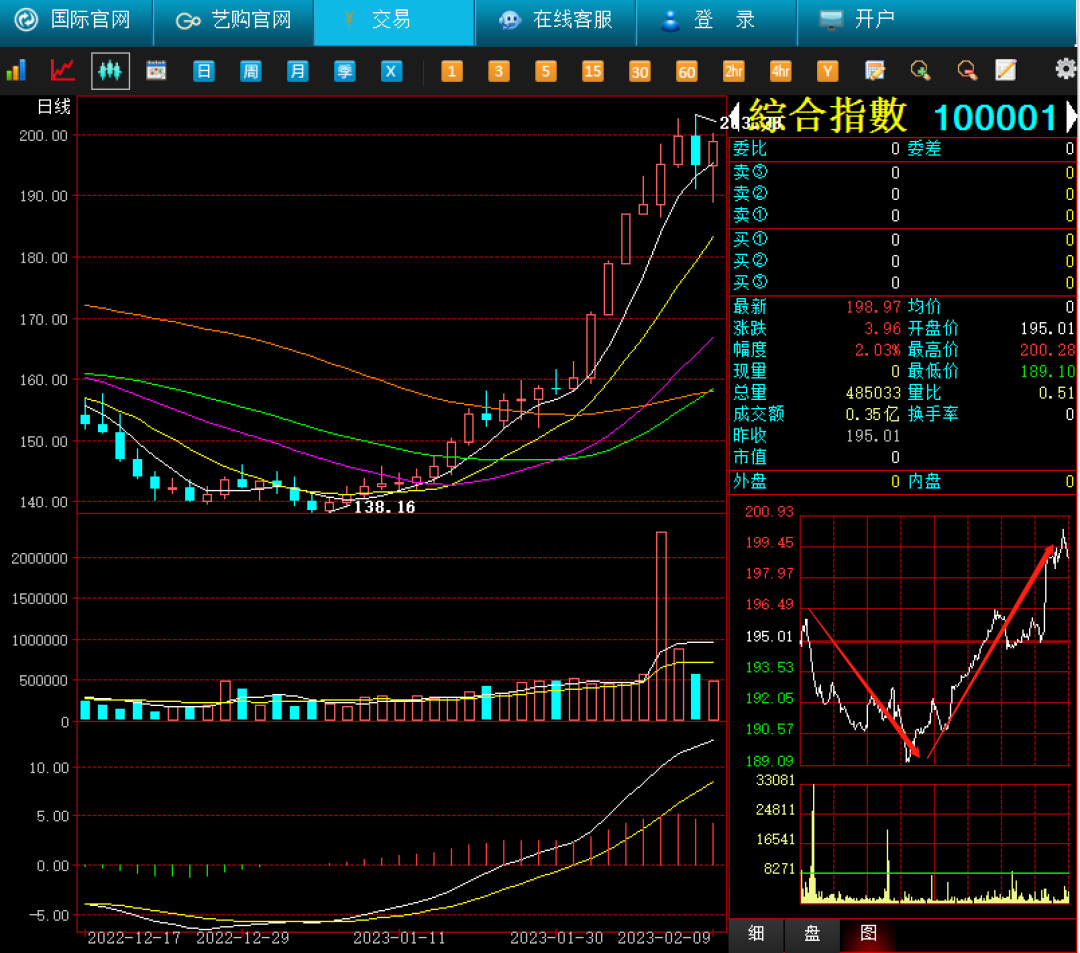This screenshot has width=1080, height=953.
Task: Select the 1-minute interval icon
Action: (x=452, y=71)
